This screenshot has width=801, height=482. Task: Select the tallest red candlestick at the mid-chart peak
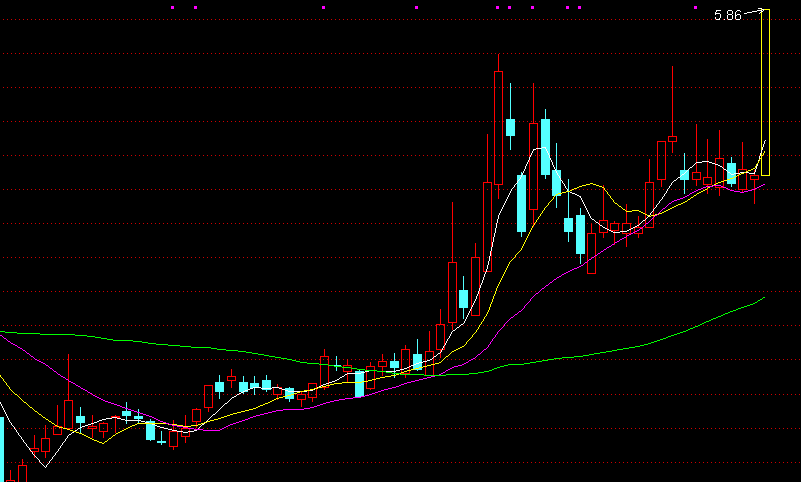click(x=499, y=128)
